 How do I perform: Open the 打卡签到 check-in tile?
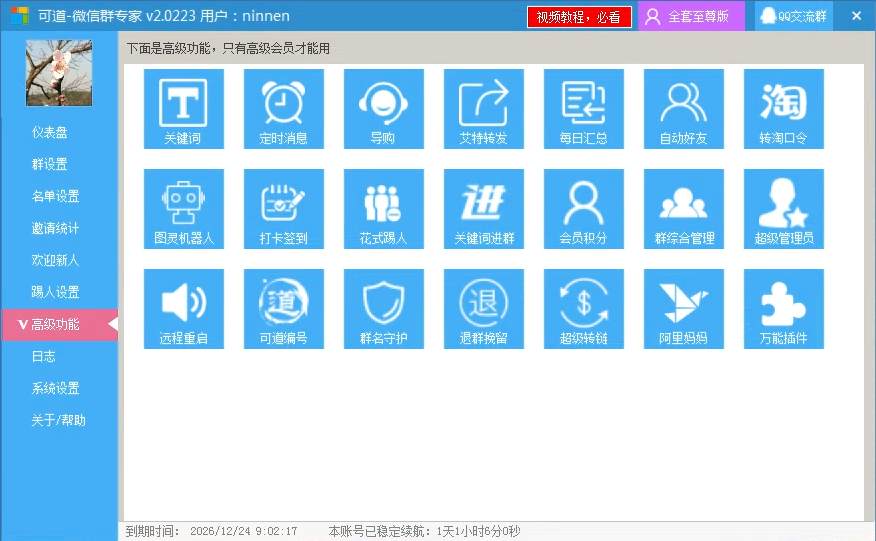pyautogui.click(x=283, y=208)
